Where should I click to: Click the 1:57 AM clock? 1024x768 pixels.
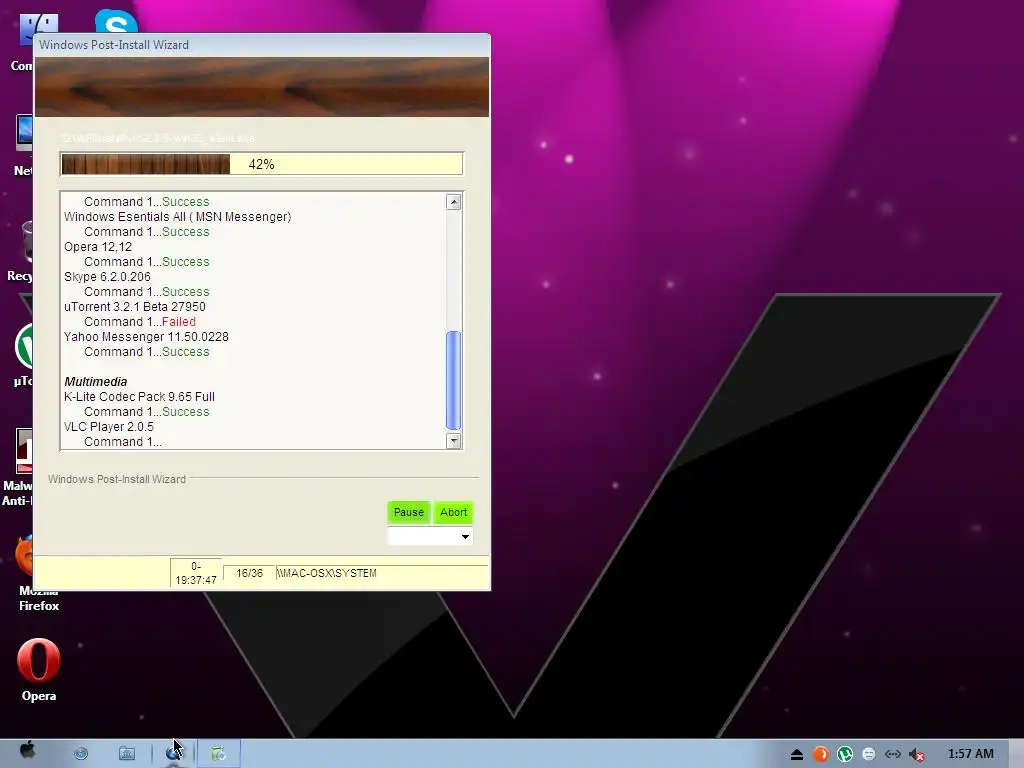point(970,754)
